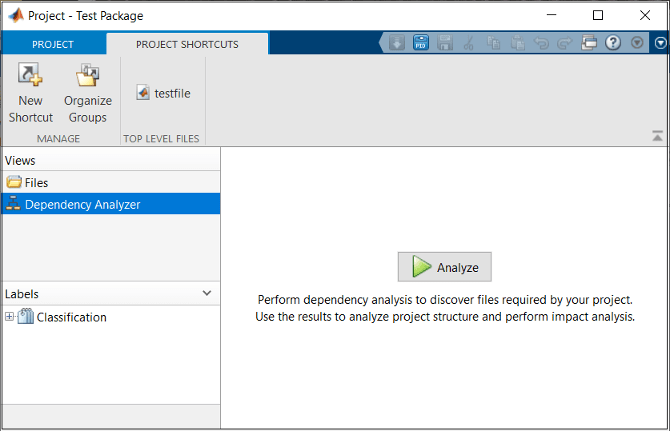Click the download arrow icon in quick access
Viewport: 670px width, 431px height.
click(397, 43)
